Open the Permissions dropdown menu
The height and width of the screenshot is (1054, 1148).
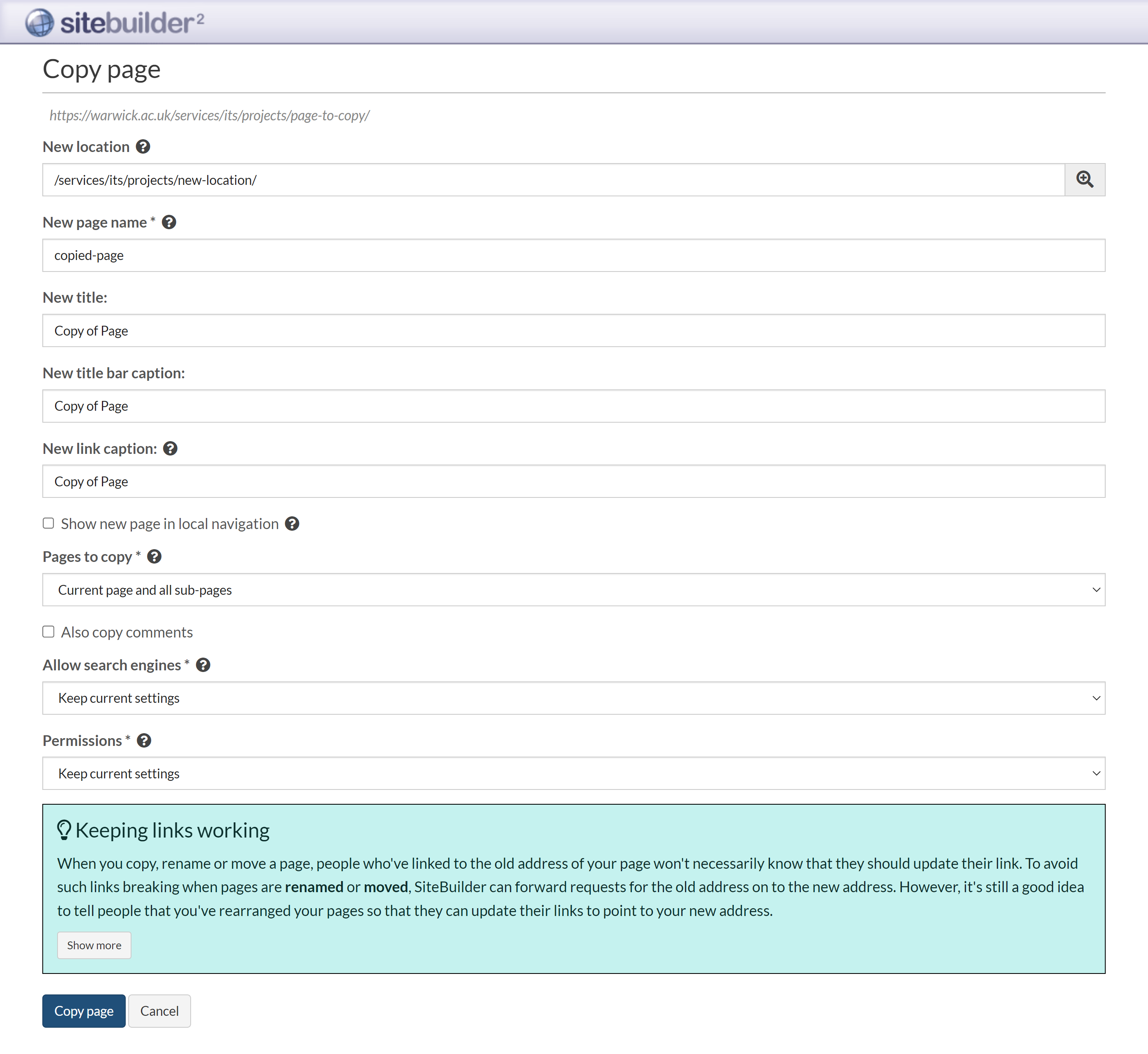click(x=574, y=773)
